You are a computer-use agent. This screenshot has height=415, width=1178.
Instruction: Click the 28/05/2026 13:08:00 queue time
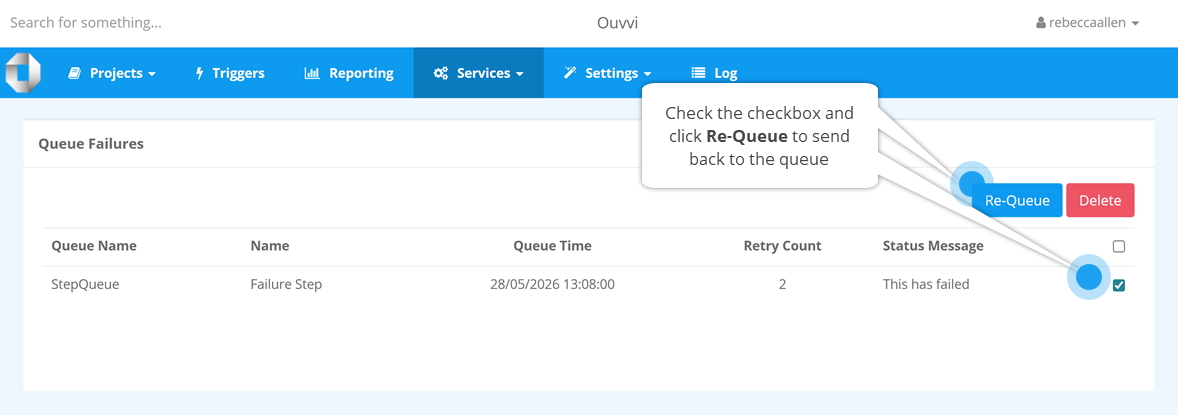pos(552,285)
